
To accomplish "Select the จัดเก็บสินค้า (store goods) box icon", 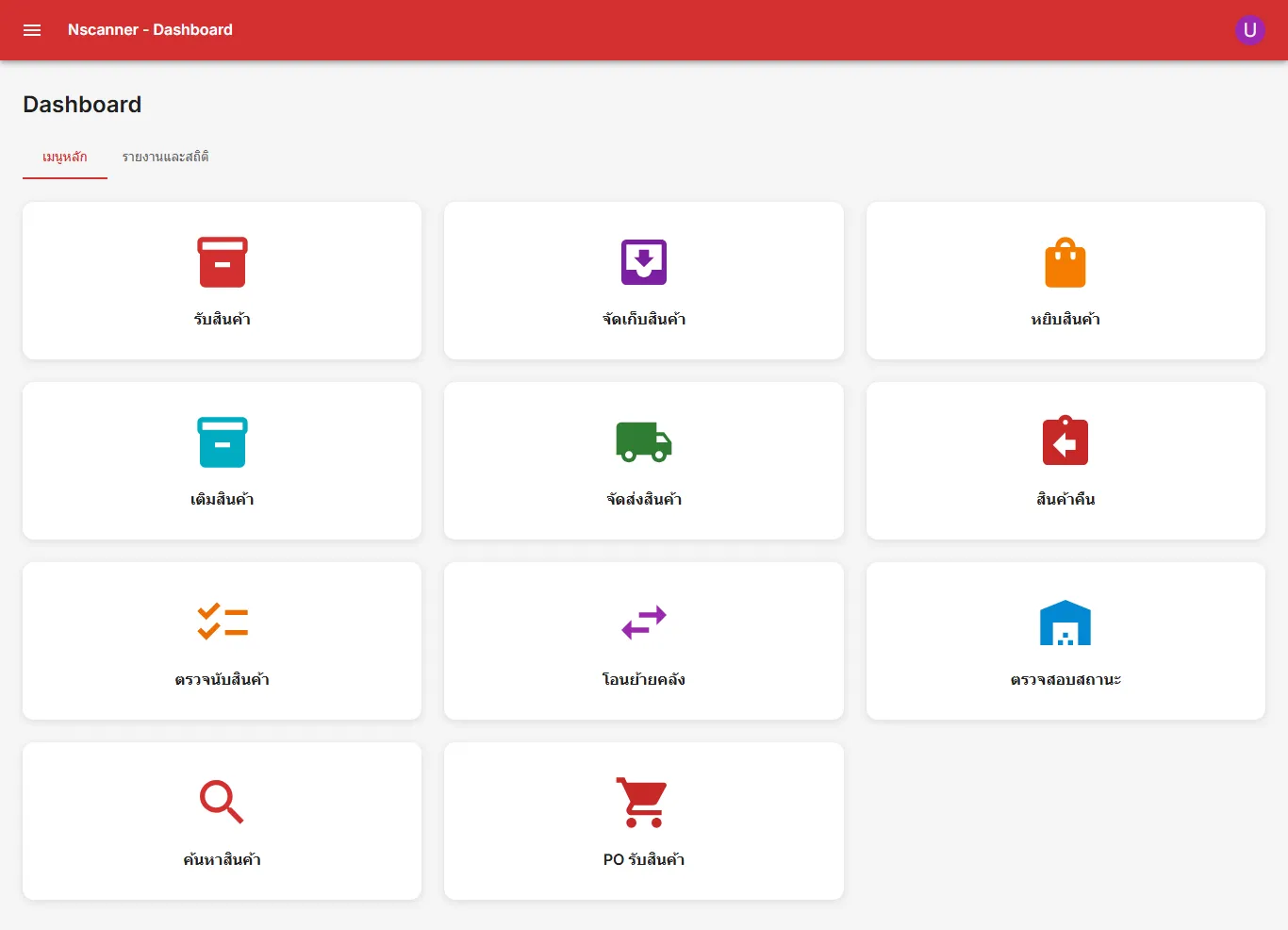I will click(x=643, y=261).
